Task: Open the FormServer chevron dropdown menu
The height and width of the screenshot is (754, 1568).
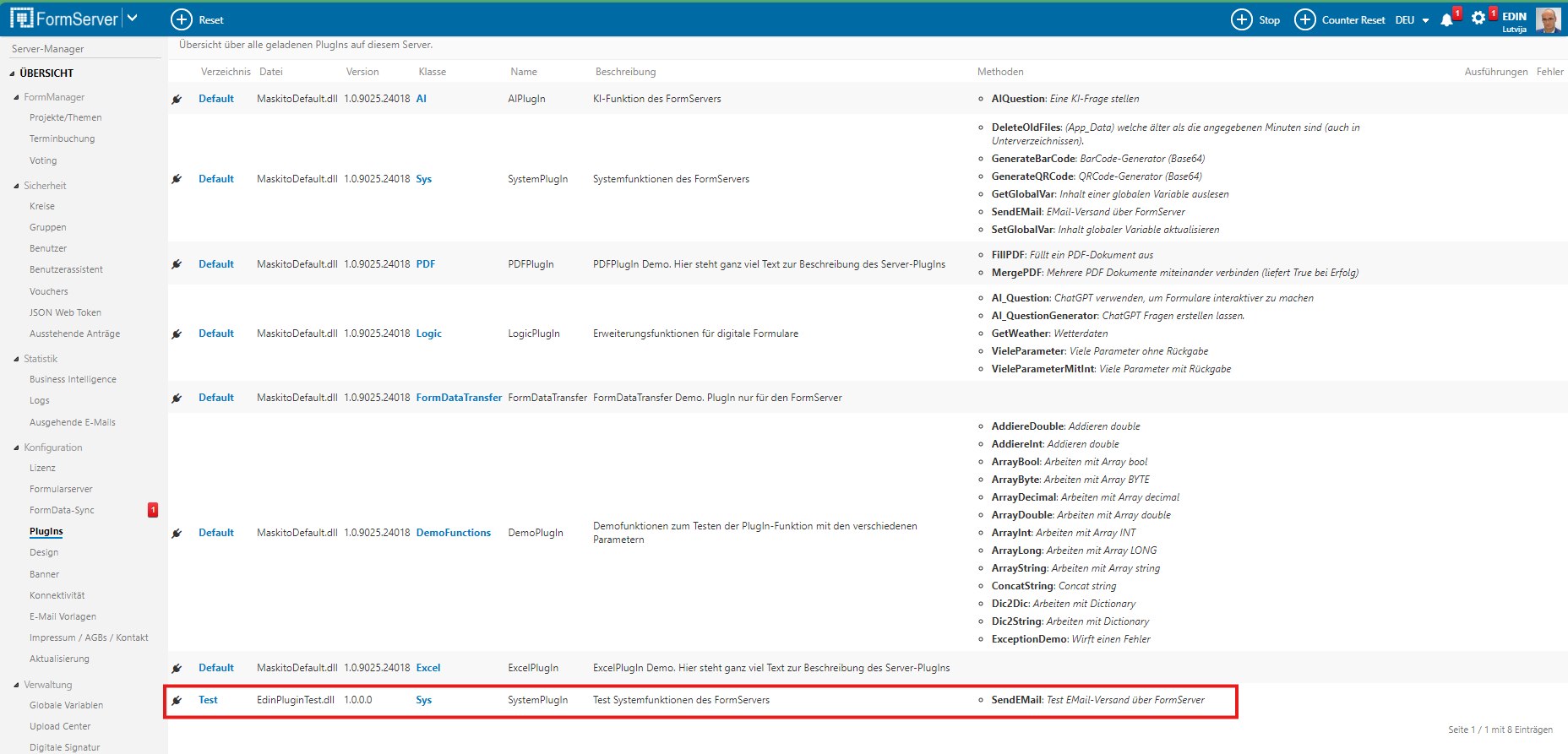Action: click(x=133, y=19)
